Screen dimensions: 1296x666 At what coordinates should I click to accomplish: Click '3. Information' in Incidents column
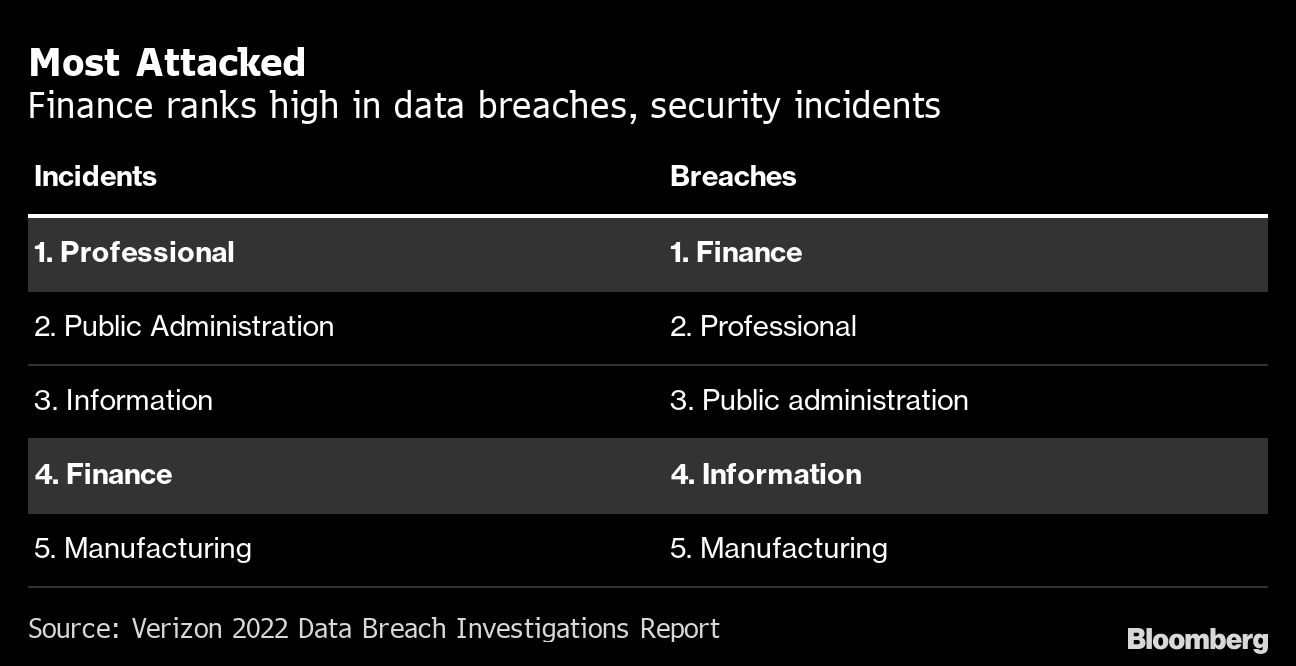coord(123,400)
